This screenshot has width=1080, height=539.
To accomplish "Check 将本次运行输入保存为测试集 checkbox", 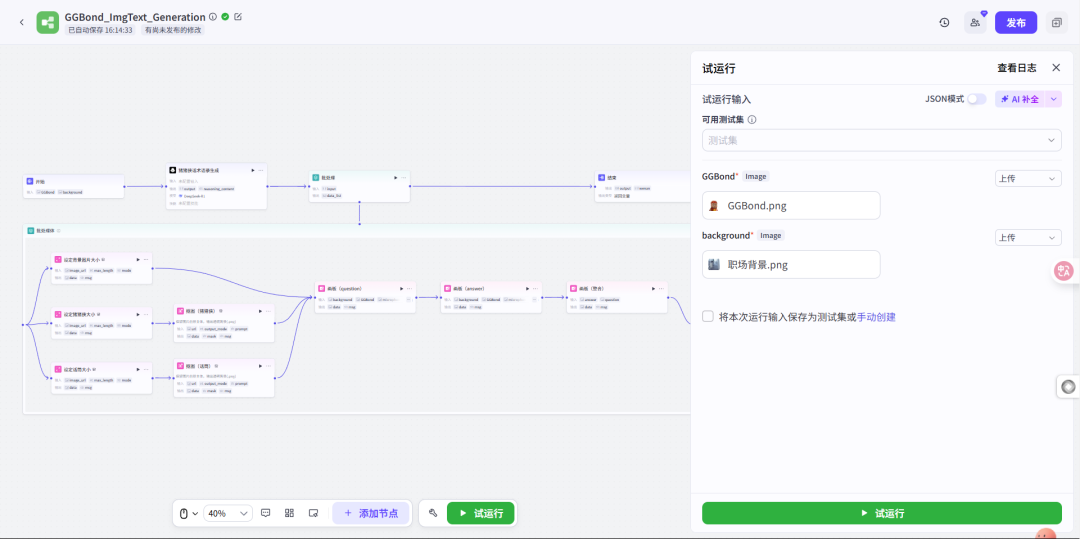I will [x=707, y=317].
